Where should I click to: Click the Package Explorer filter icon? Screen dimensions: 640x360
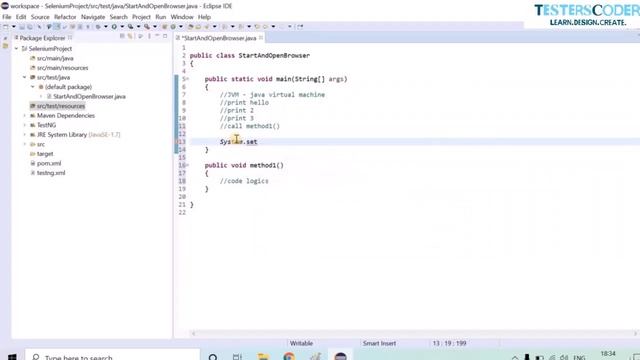coord(140,37)
